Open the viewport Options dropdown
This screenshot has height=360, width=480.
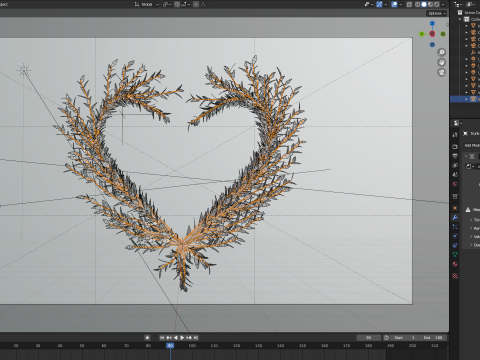436,13
